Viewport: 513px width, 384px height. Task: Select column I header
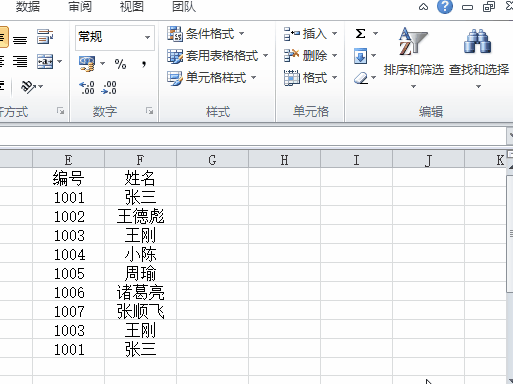[x=356, y=160]
